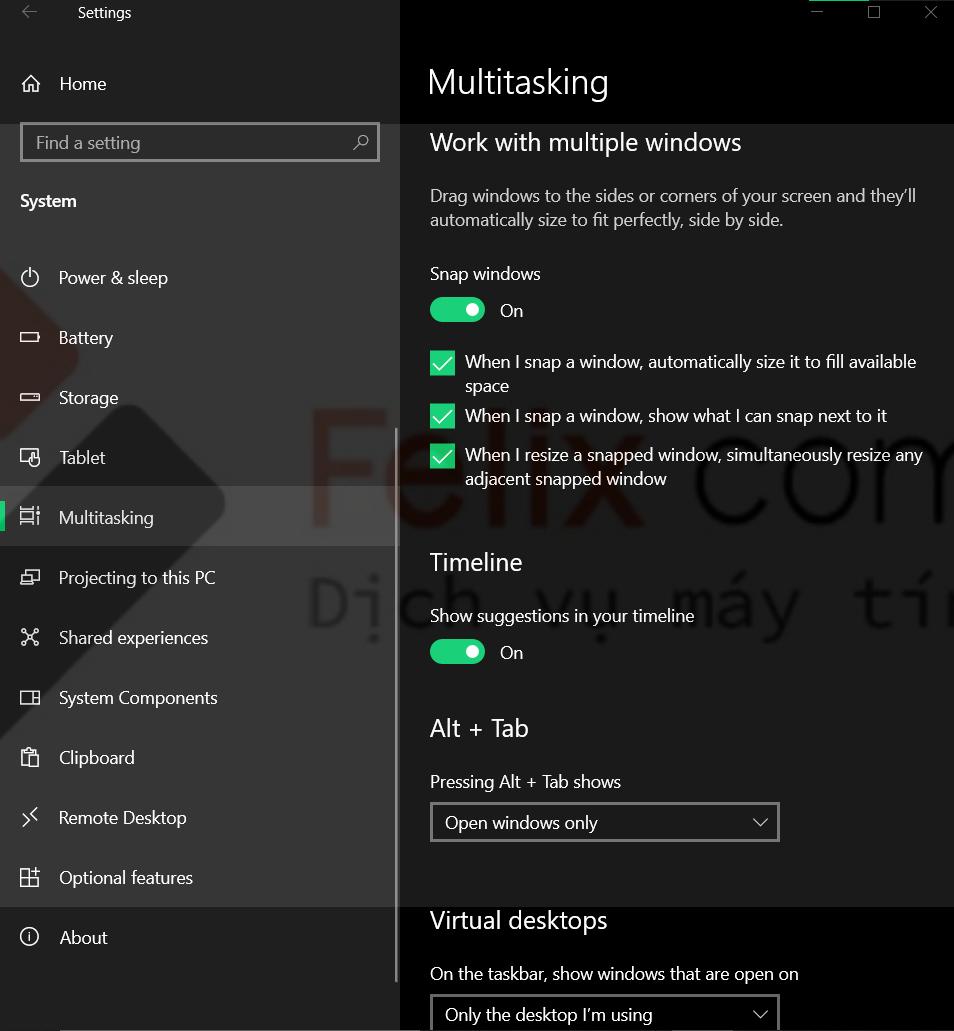Click the Tablet icon in sidebar
Viewport: 954px width, 1031px height.
[x=31, y=458]
